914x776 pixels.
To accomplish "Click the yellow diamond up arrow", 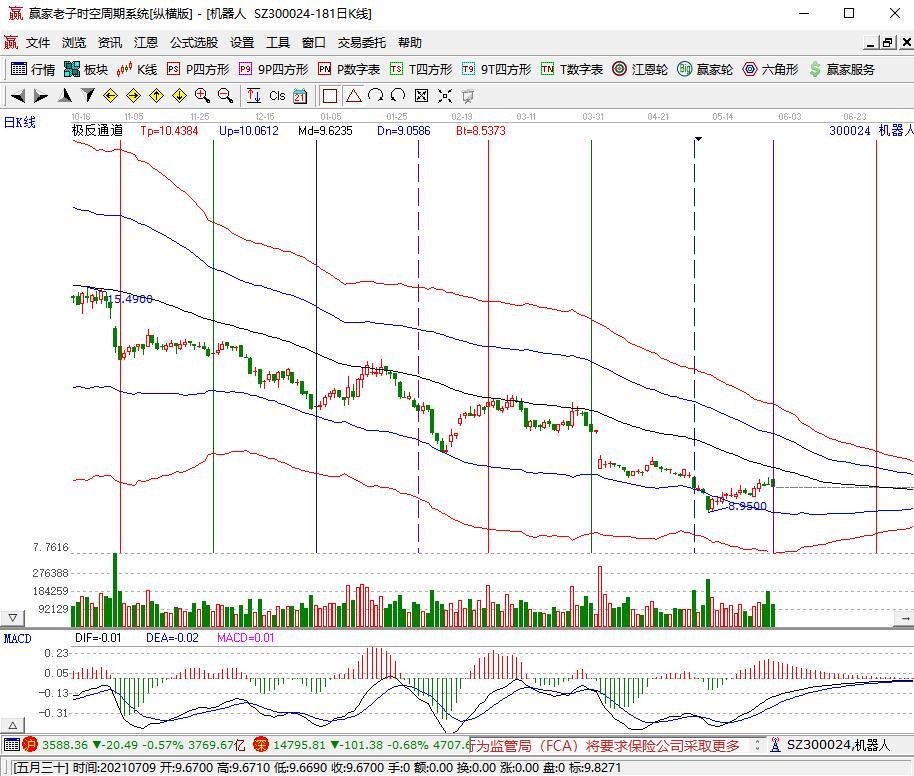I will [156, 96].
